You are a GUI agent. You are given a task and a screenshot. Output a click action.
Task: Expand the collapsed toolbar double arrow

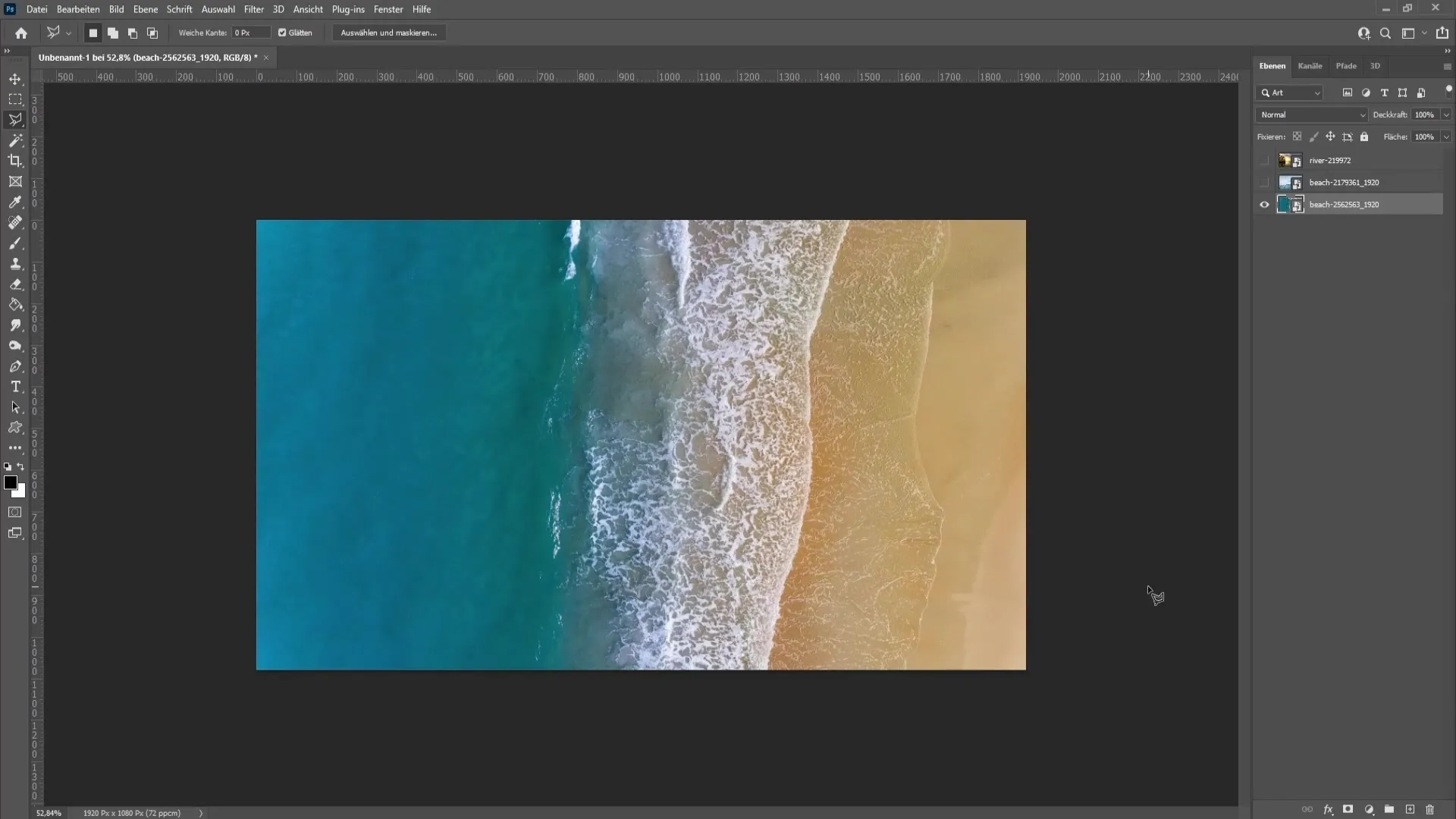7,52
